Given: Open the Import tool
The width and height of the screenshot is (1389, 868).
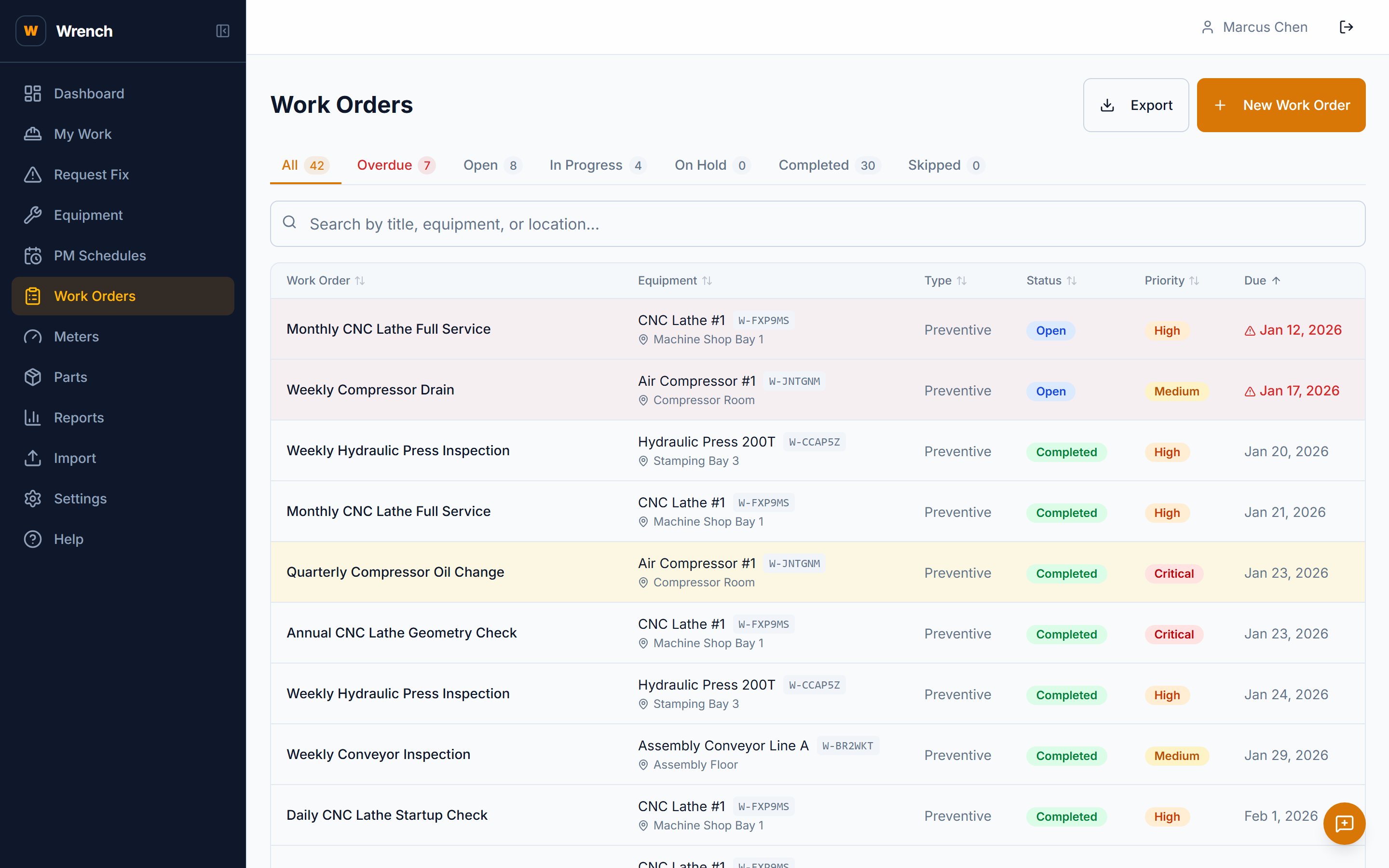Looking at the screenshot, I should 75,458.
